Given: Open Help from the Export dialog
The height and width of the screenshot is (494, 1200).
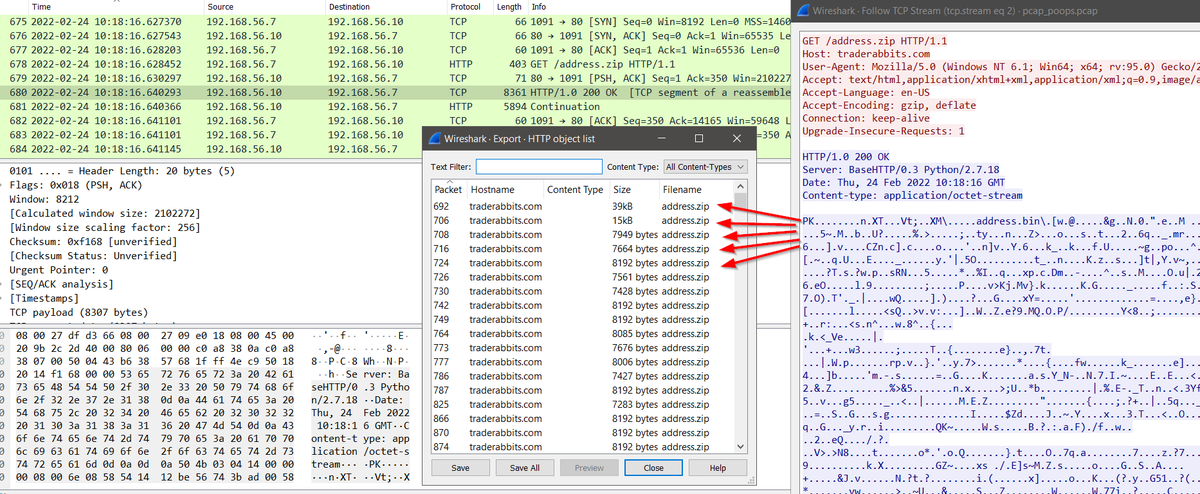Looking at the screenshot, I should pos(717,467).
